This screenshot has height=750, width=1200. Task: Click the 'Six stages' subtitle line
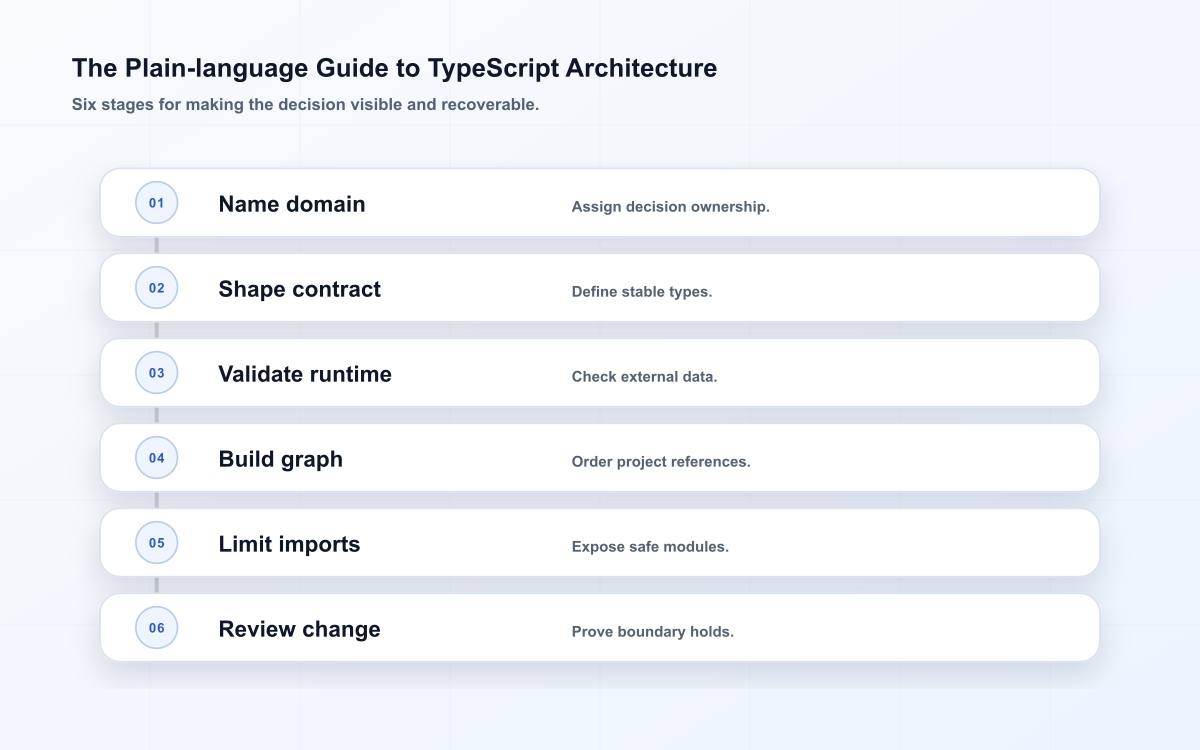point(305,104)
